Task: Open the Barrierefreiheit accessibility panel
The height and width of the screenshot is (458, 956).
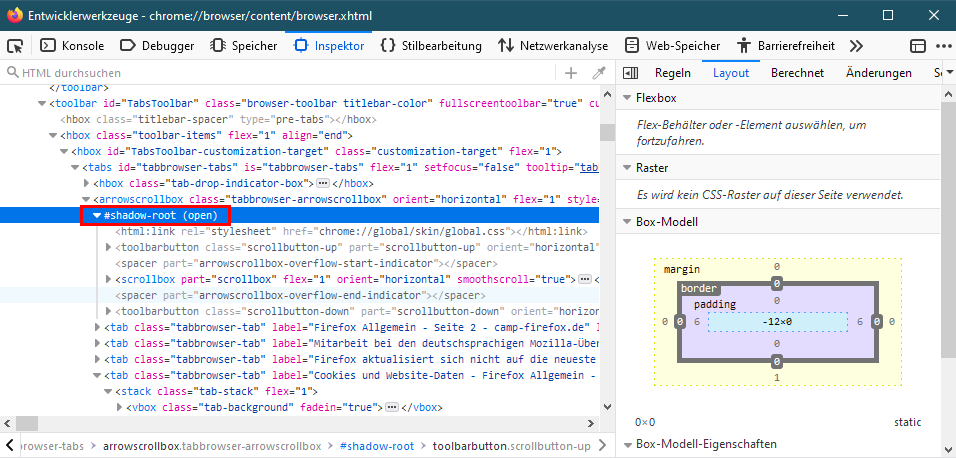Action: pos(785,46)
